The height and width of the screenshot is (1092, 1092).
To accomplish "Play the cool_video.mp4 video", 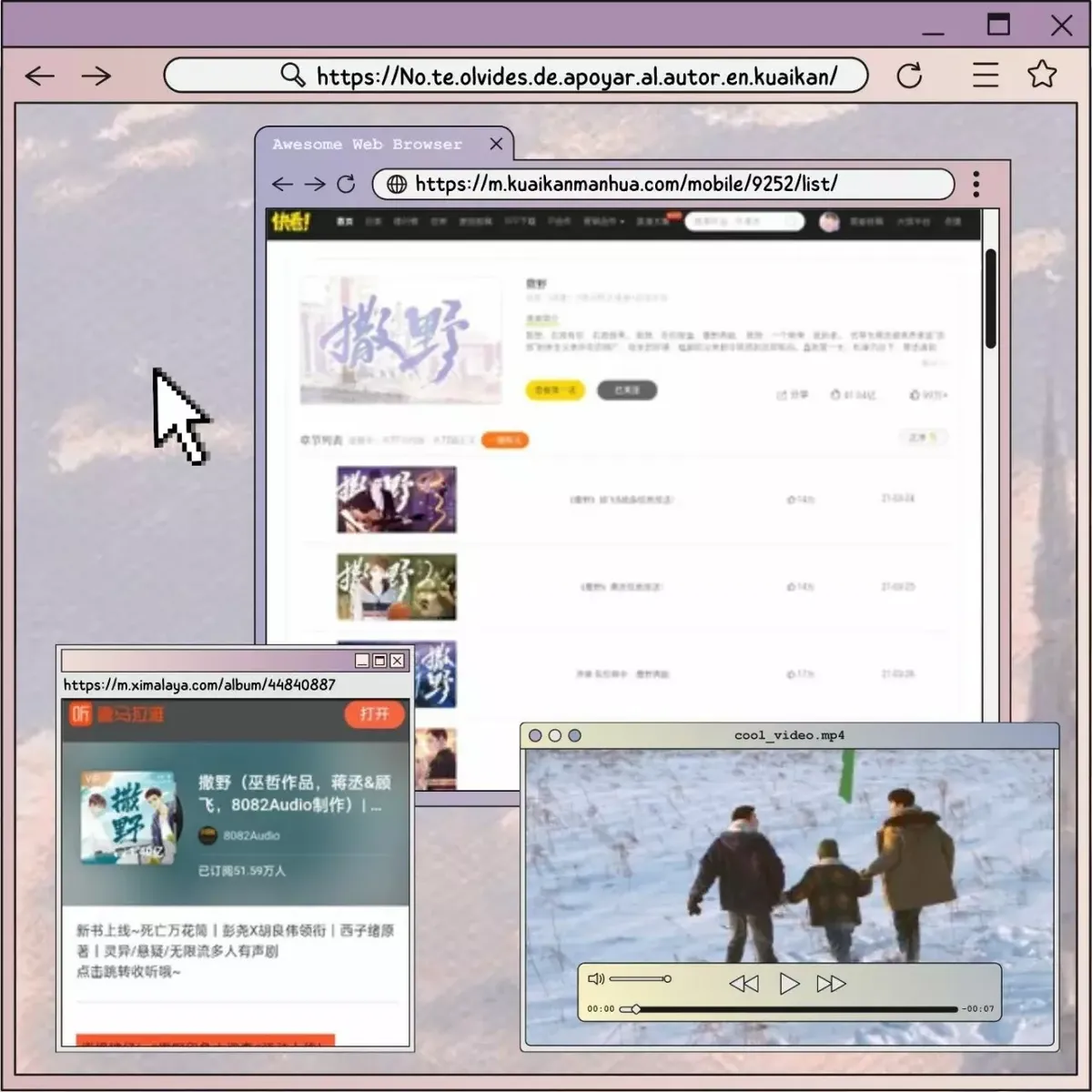I will (x=789, y=984).
